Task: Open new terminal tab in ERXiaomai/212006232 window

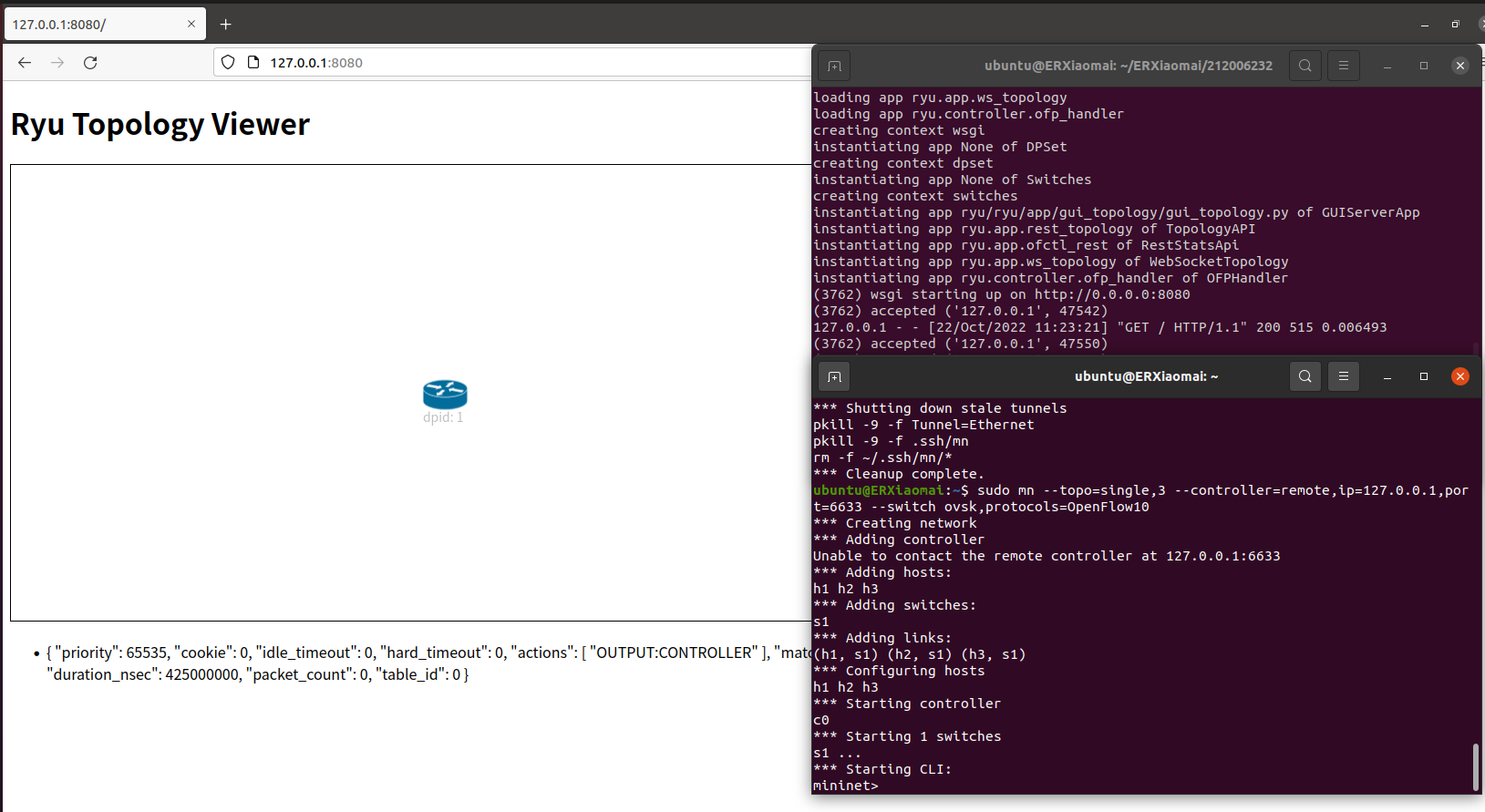Action: [834, 66]
